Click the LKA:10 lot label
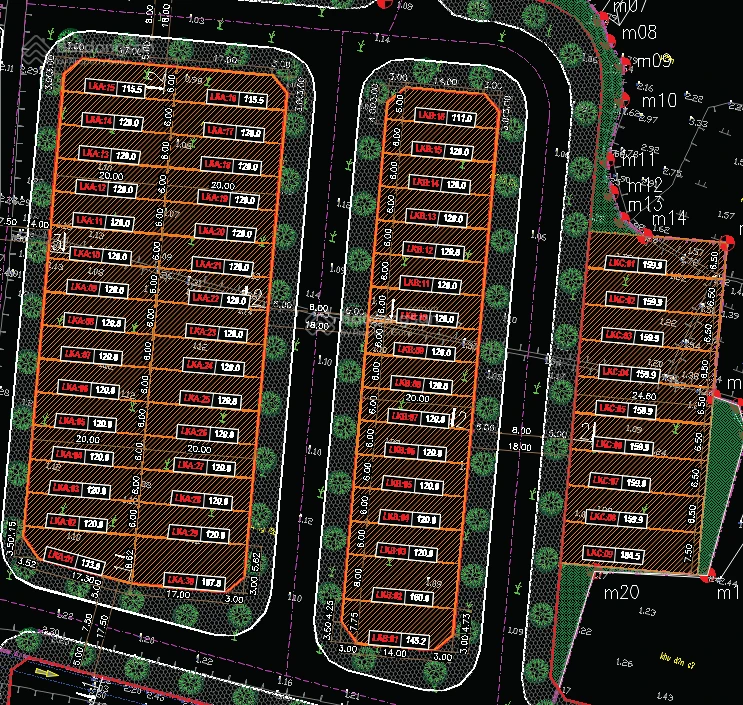Image resolution: width=743 pixels, height=705 pixels. (x=86, y=254)
